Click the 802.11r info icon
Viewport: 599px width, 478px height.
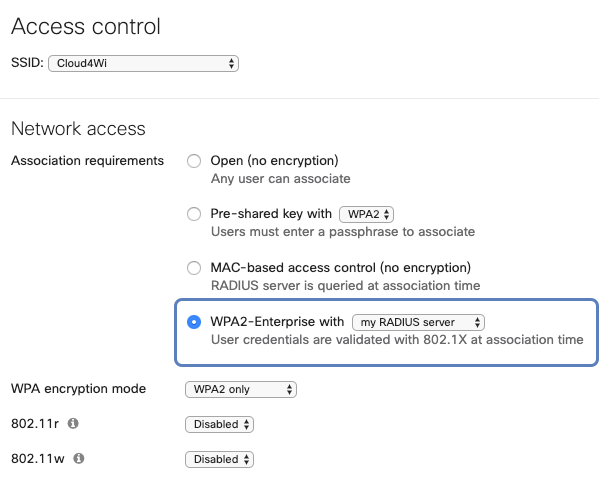tap(73, 423)
